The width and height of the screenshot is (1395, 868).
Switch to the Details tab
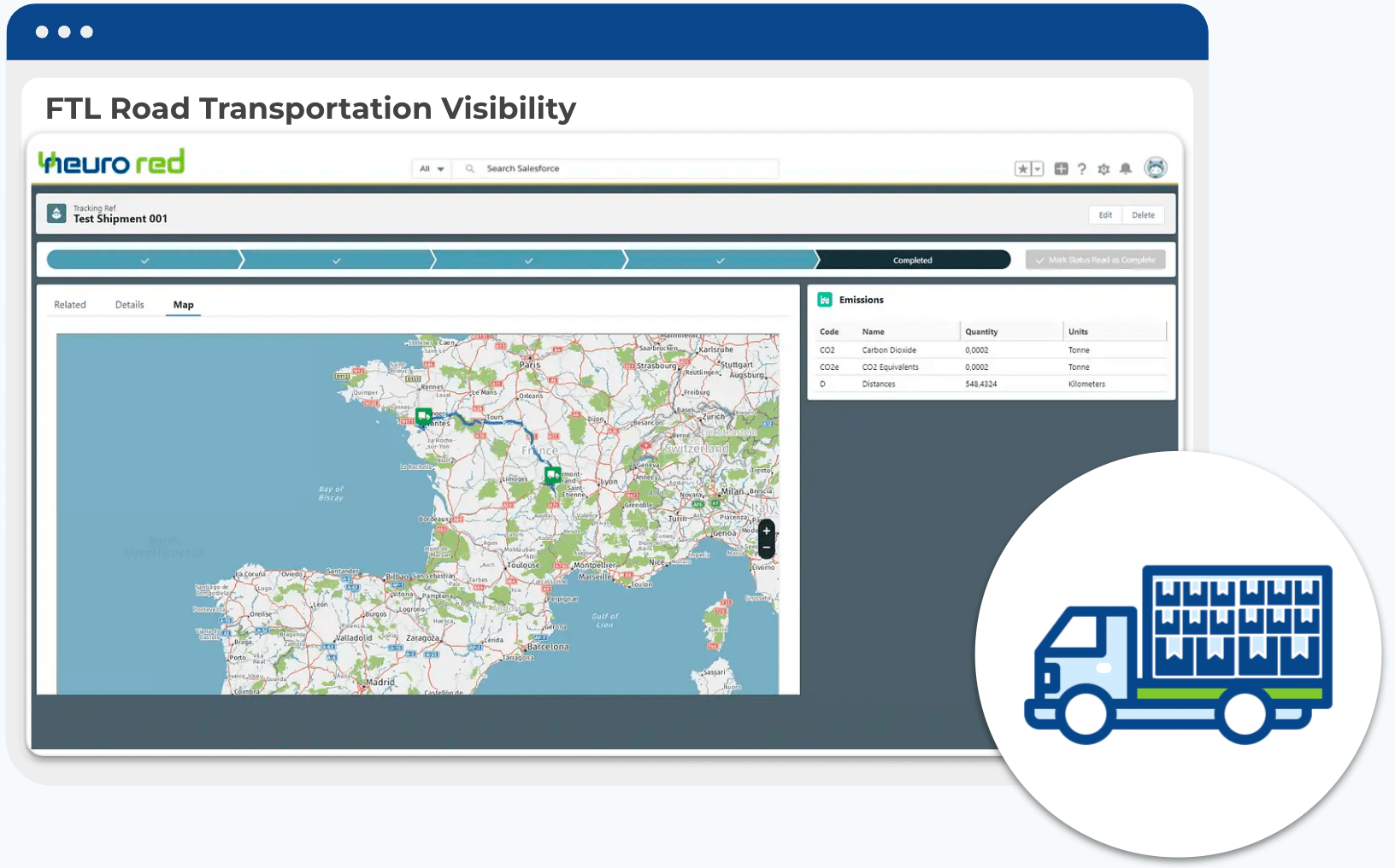(x=130, y=304)
